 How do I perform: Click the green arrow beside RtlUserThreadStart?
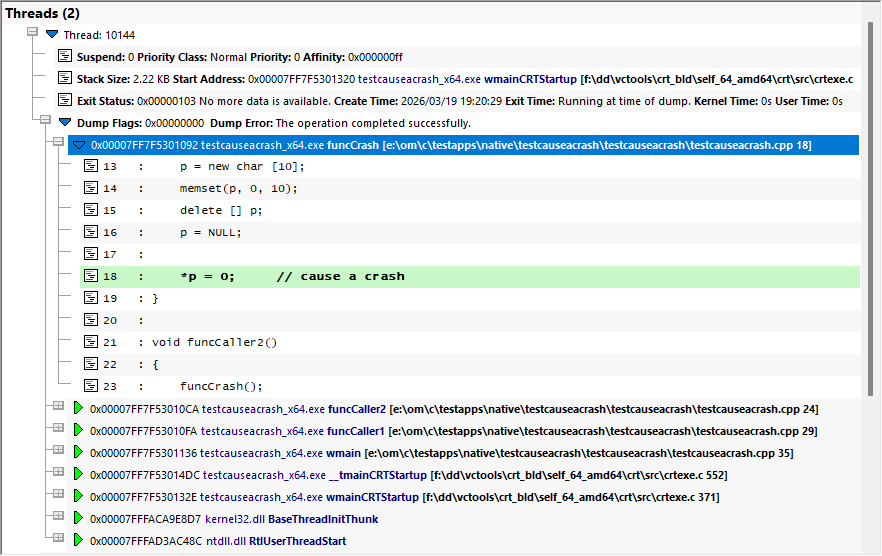pos(78,540)
